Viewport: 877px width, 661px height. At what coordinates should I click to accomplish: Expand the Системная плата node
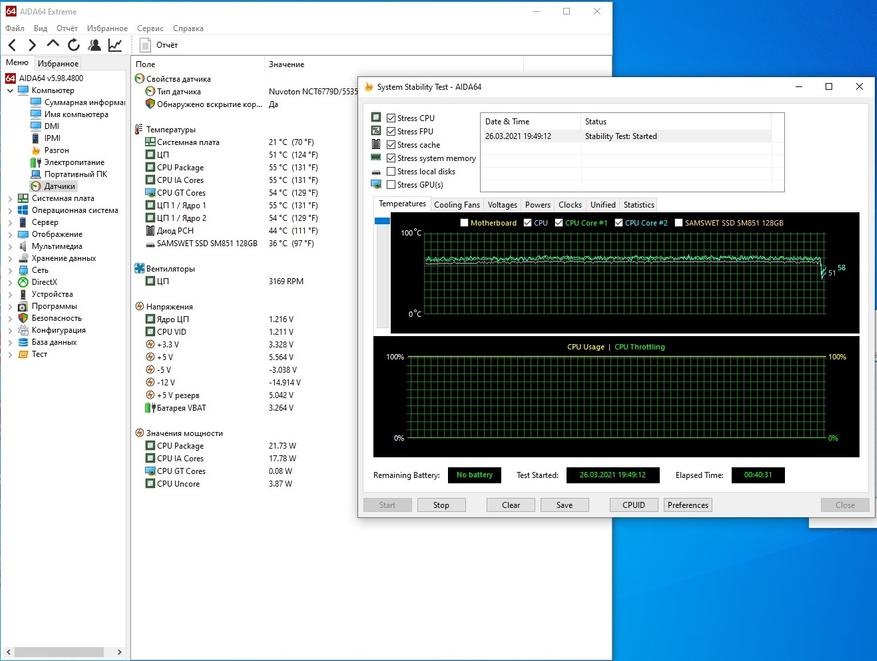tap(10, 199)
